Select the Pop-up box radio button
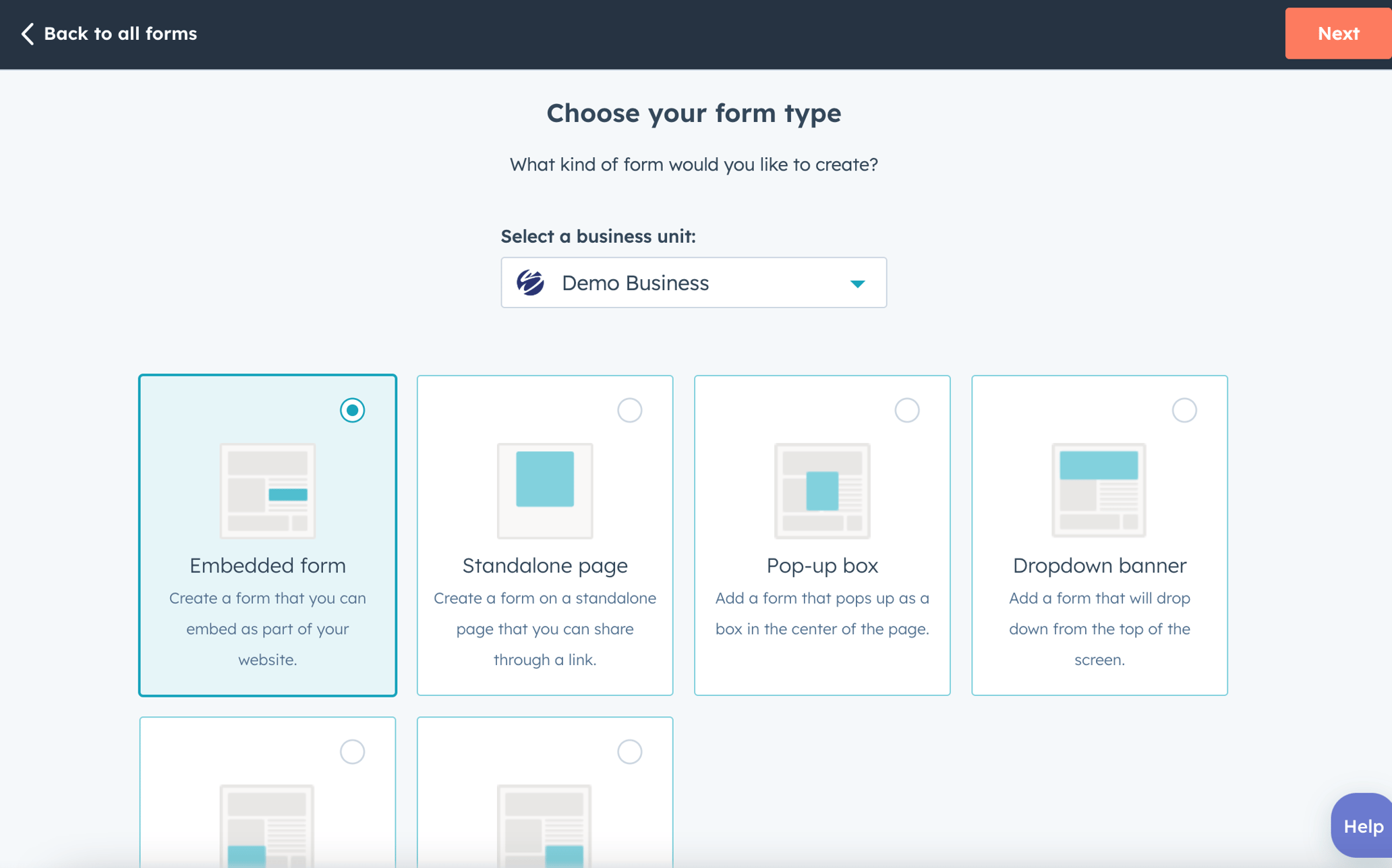The width and height of the screenshot is (1392, 868). 907,409
